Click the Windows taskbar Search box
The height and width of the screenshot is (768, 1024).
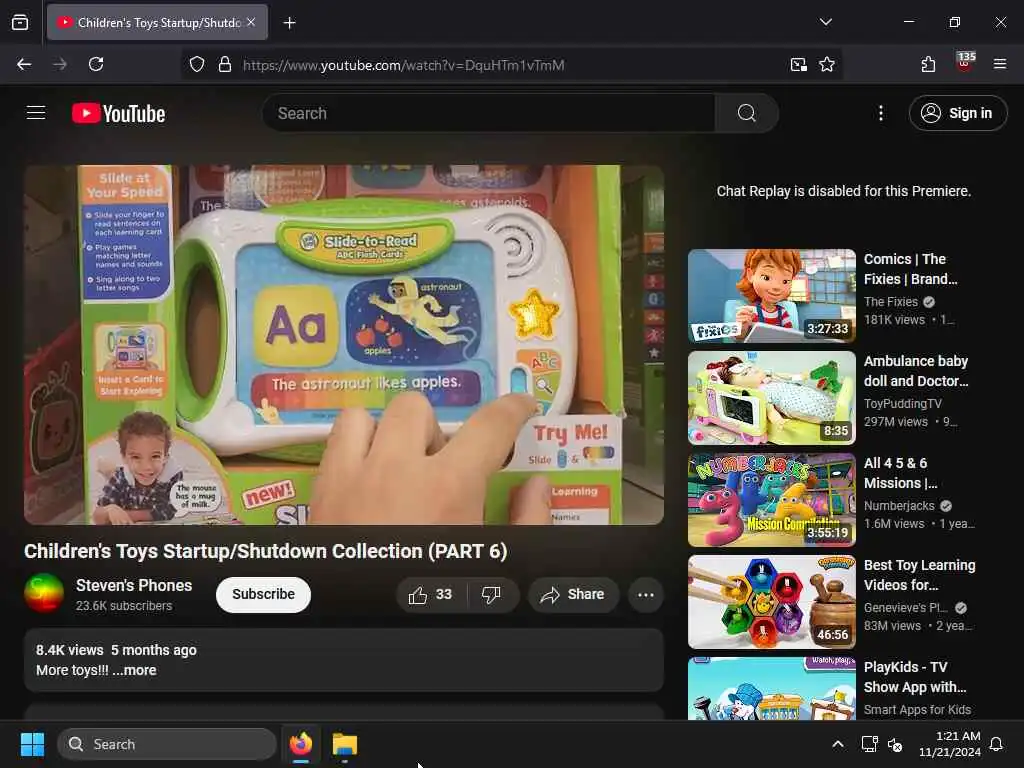tap(167, 744)
